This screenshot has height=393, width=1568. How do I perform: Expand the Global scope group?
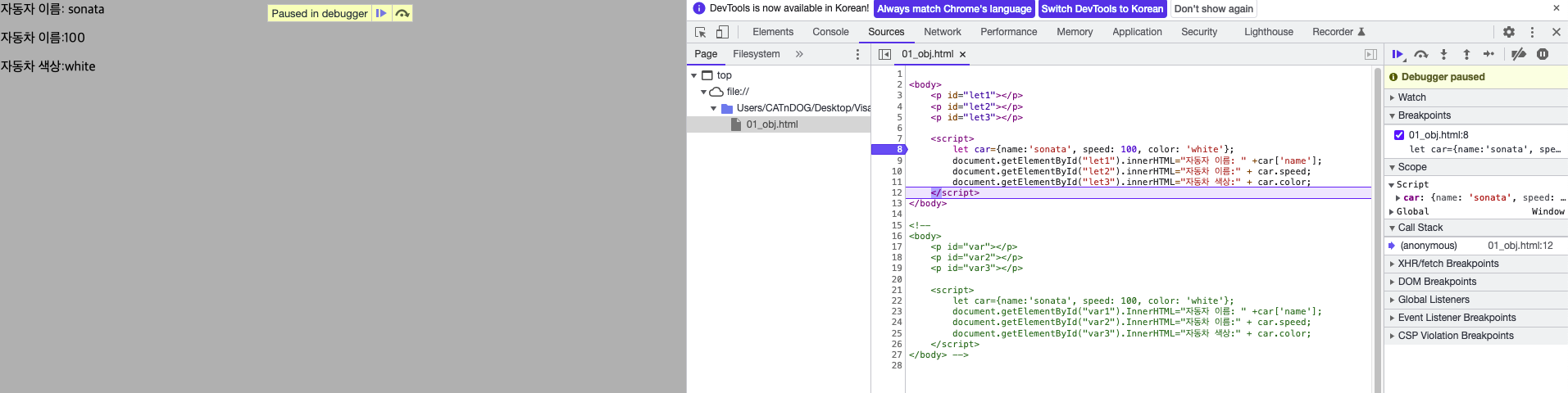(1393, 212)
